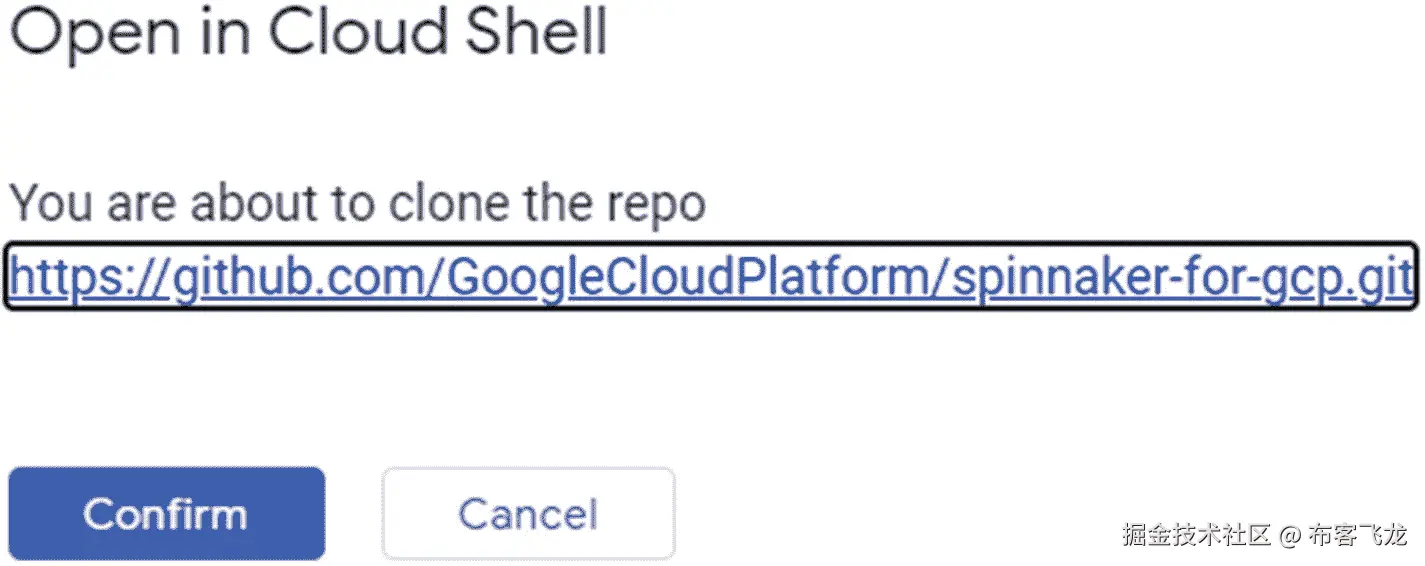Click the '@' symbol in the watermark
Image resolution: width=1425 pixels, height=566 pixels.
point(1289,536)
